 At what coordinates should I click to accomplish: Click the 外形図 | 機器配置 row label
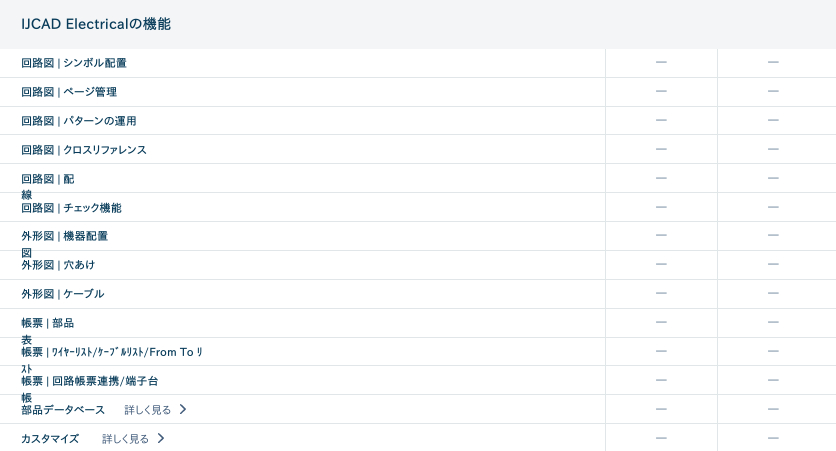pos(65,237)
